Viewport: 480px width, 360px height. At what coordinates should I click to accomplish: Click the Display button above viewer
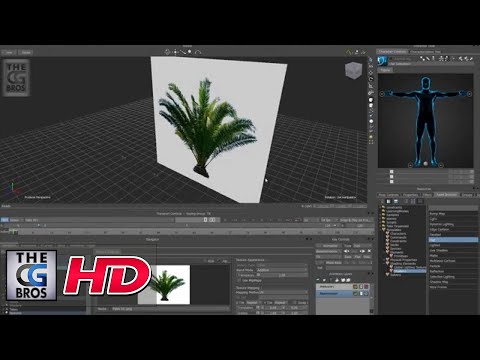[x=26, y=52]
